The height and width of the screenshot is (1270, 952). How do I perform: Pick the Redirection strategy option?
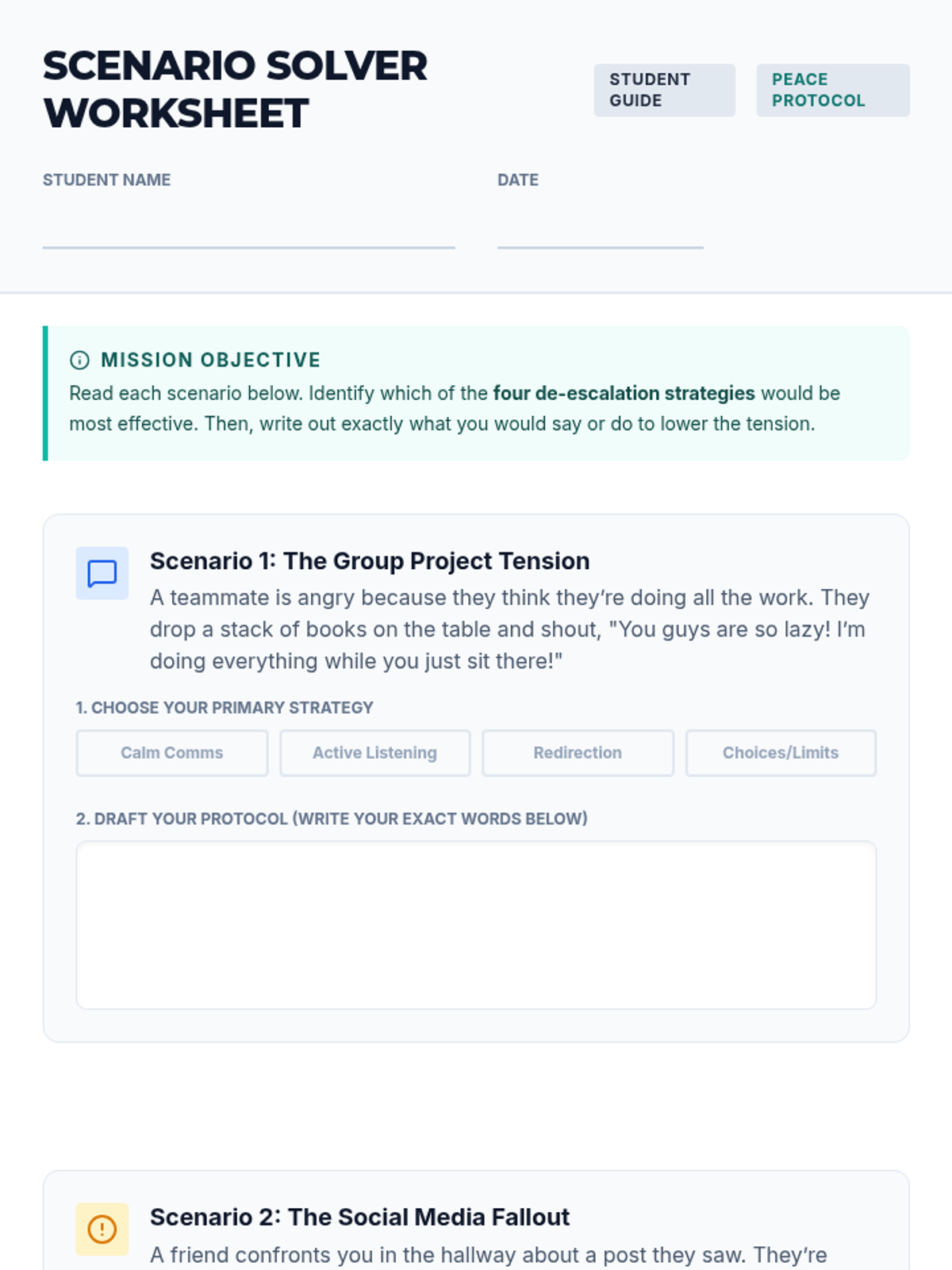click(578, 752)
